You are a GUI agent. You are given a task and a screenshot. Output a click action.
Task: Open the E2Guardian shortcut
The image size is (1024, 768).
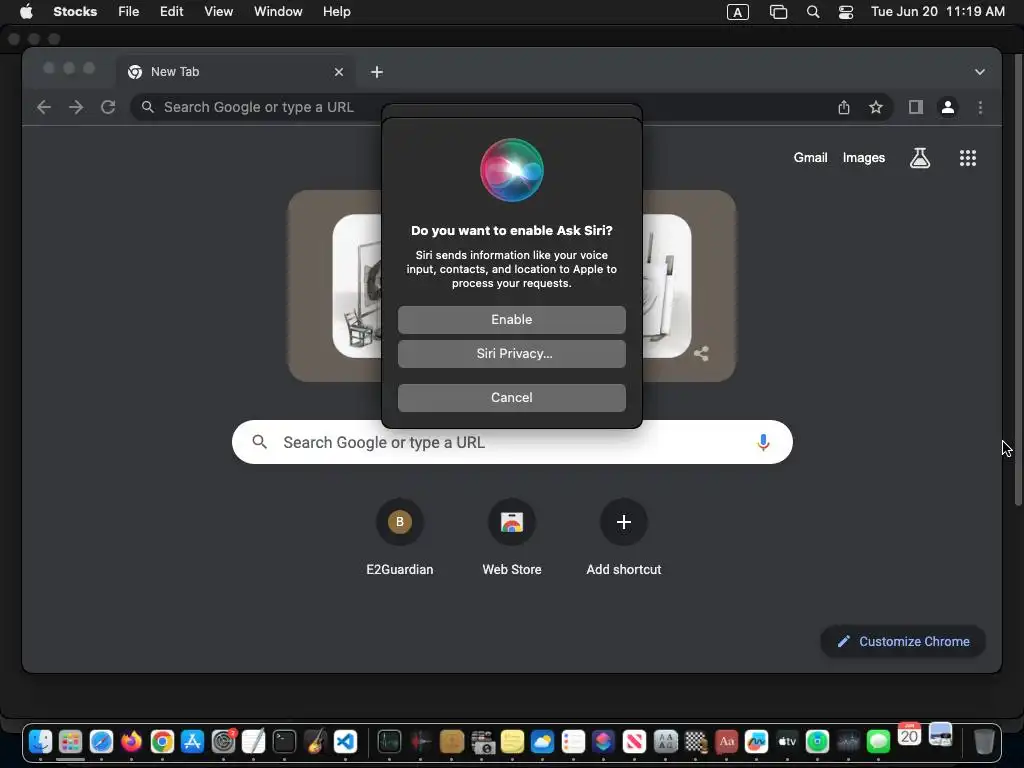(400, 537)
